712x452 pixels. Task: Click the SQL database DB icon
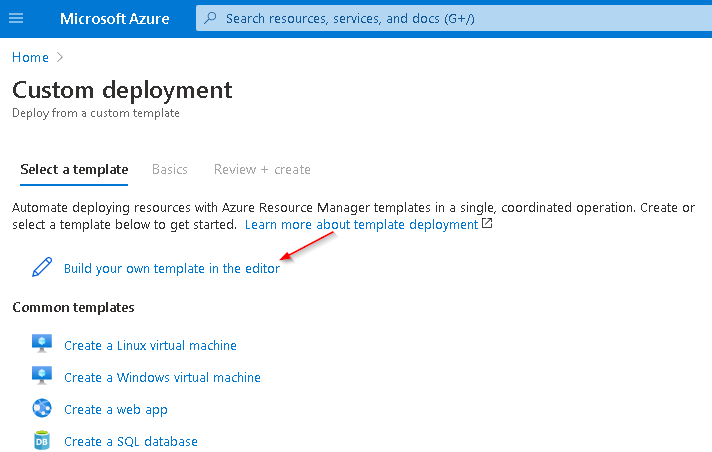(42, 440)
